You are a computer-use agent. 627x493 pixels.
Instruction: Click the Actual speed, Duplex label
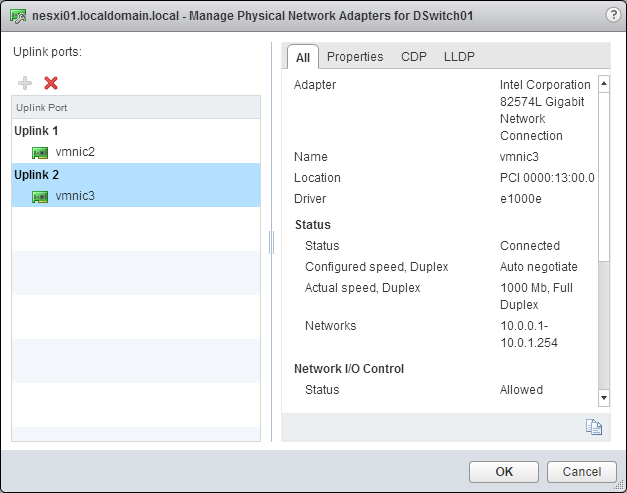[x=362, y=288]
